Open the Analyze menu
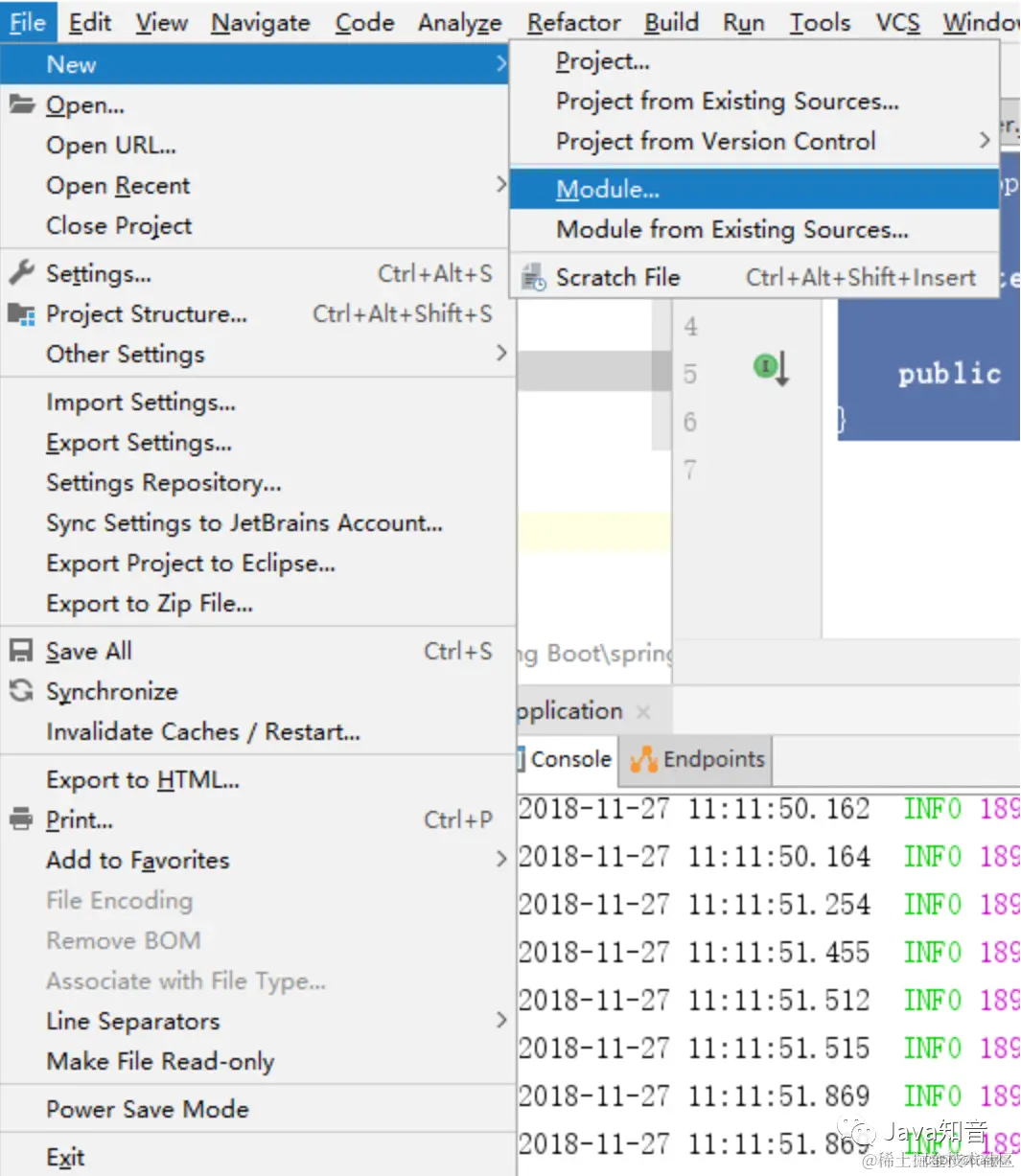The height and width of the screenshot is (1176, 1021). [x=460, y=22]
